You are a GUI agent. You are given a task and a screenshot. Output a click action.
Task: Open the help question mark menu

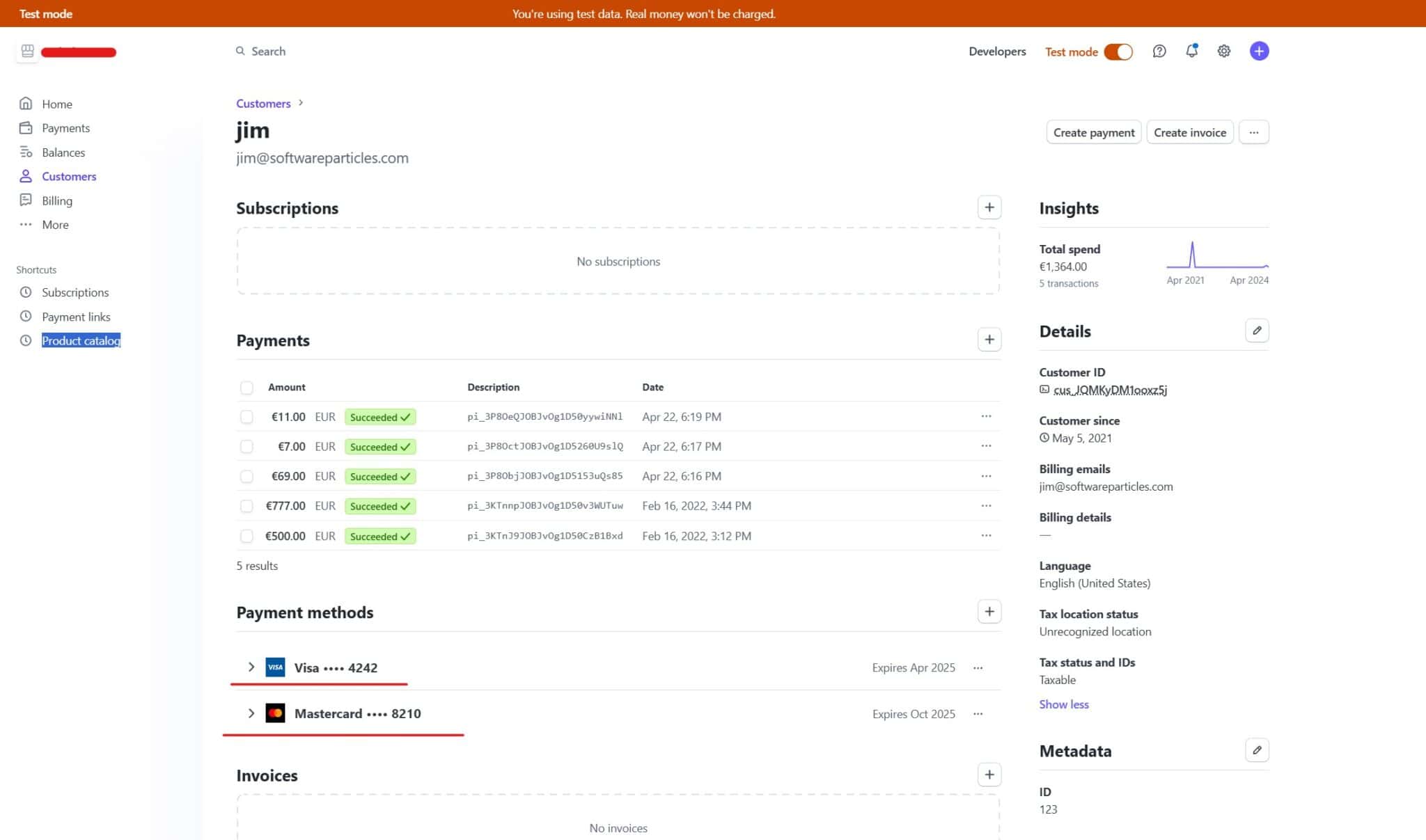1159,51
